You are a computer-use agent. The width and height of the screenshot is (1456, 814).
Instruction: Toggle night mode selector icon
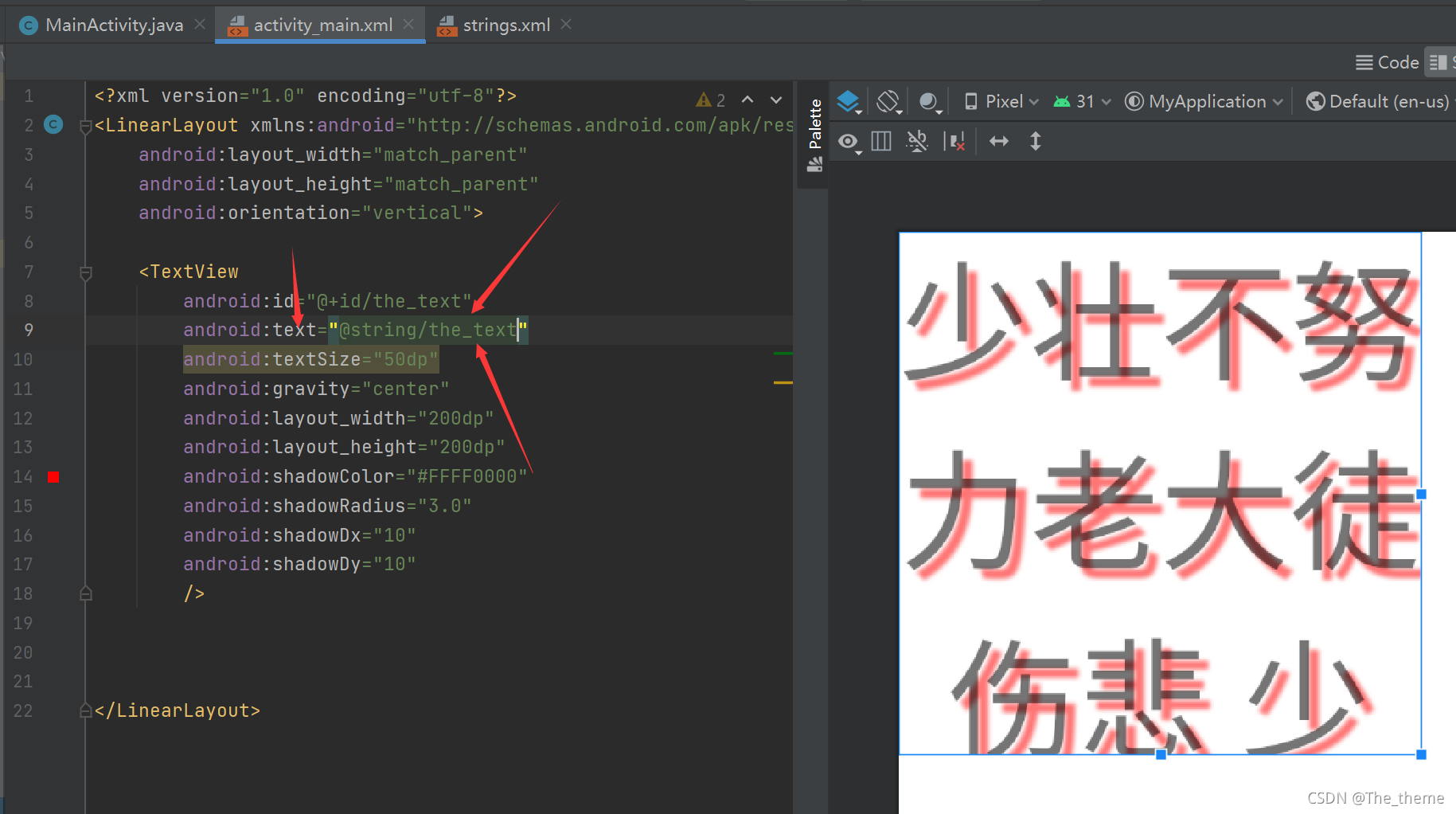(x=930, y=102)
